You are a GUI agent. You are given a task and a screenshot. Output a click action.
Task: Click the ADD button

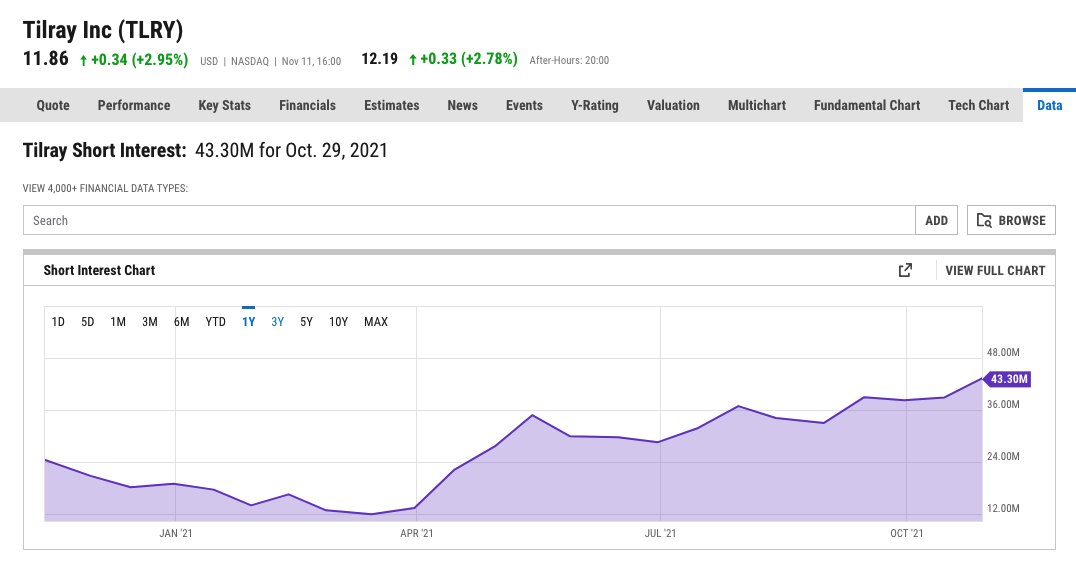(x=937, y=220)
